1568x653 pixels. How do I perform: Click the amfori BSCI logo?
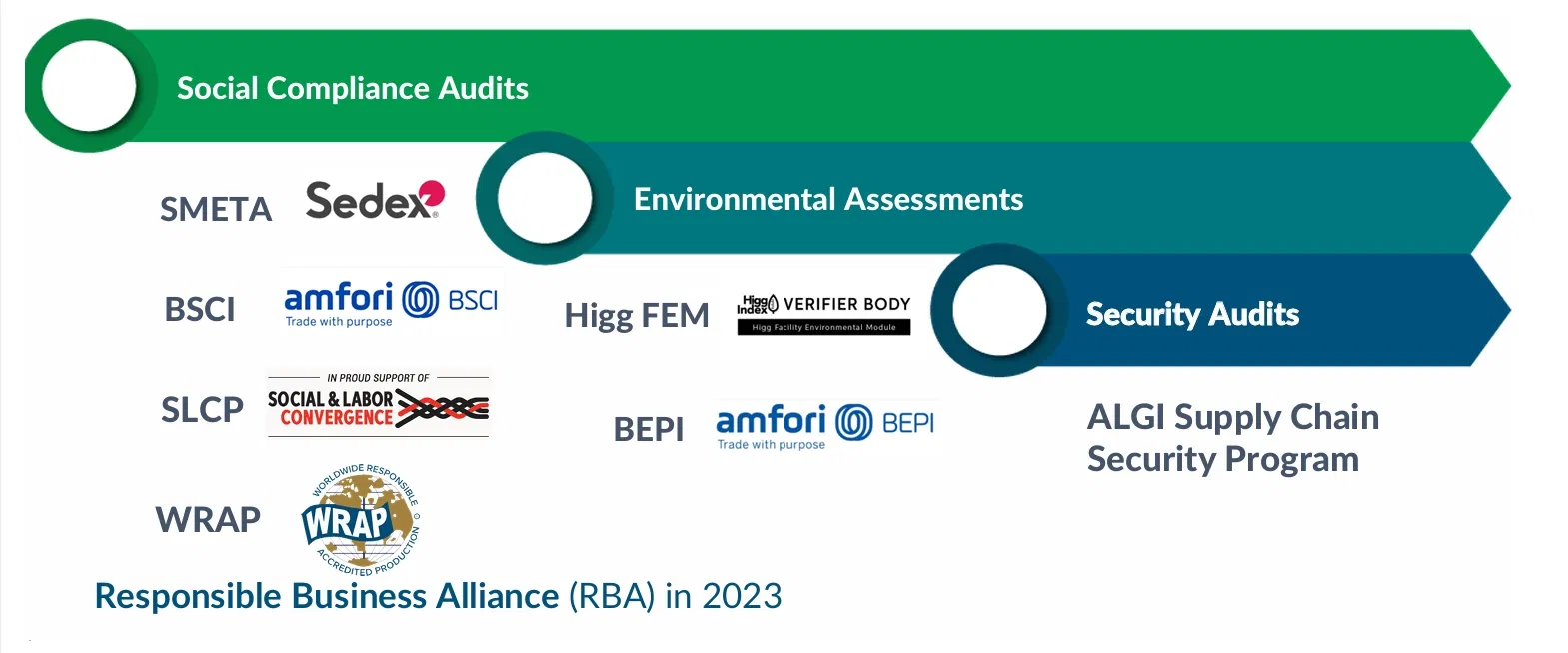[392, 304]
